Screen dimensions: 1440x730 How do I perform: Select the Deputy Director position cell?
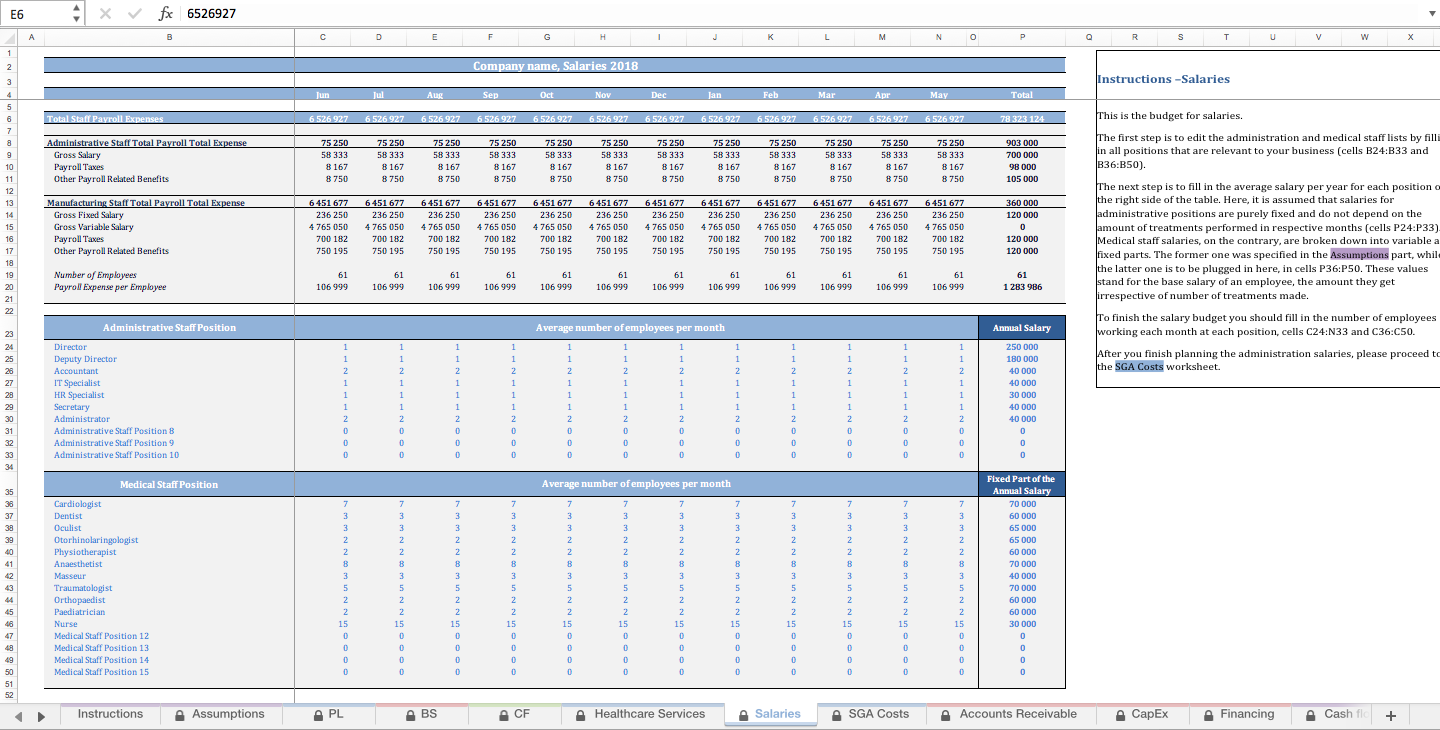coord(169,359)
